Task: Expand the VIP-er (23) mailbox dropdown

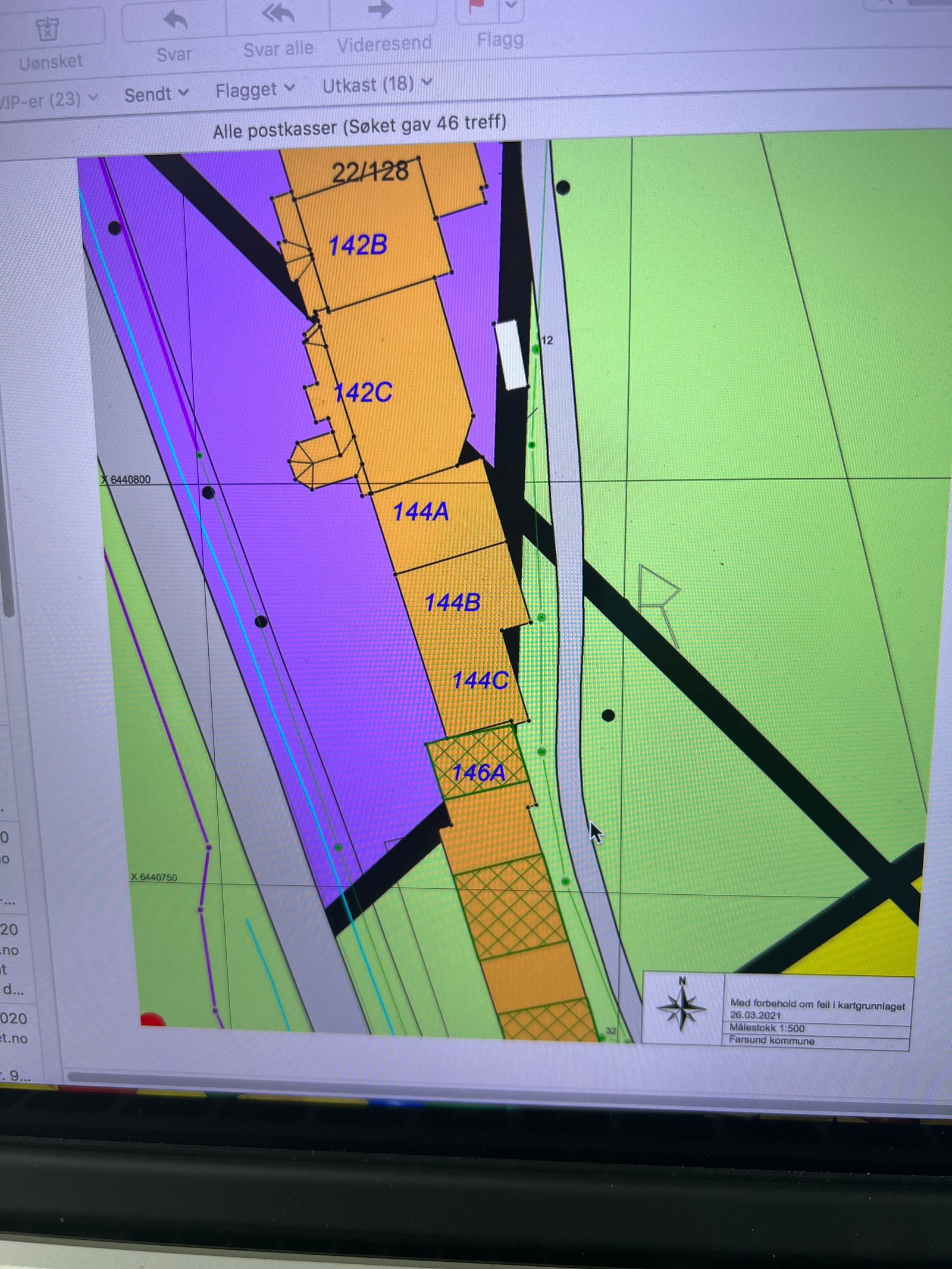Action: pos(49,99)
